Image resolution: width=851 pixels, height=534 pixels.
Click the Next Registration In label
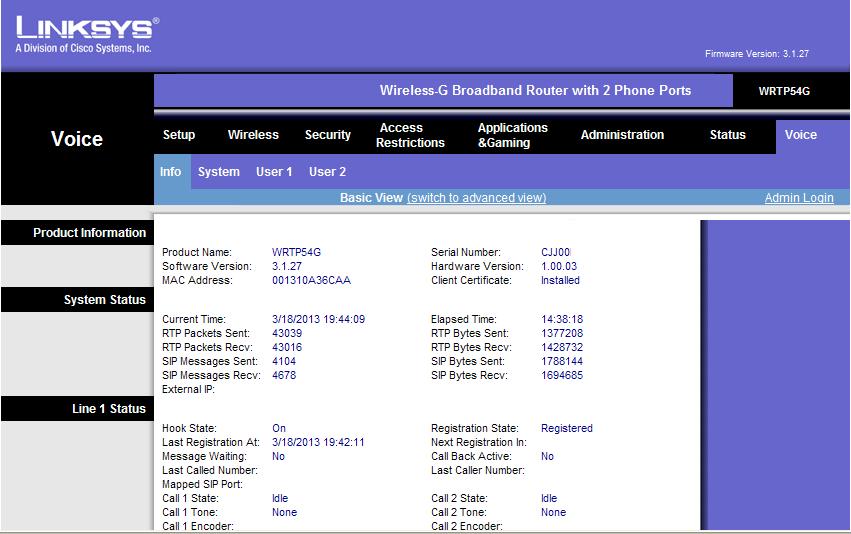point(479,442)
